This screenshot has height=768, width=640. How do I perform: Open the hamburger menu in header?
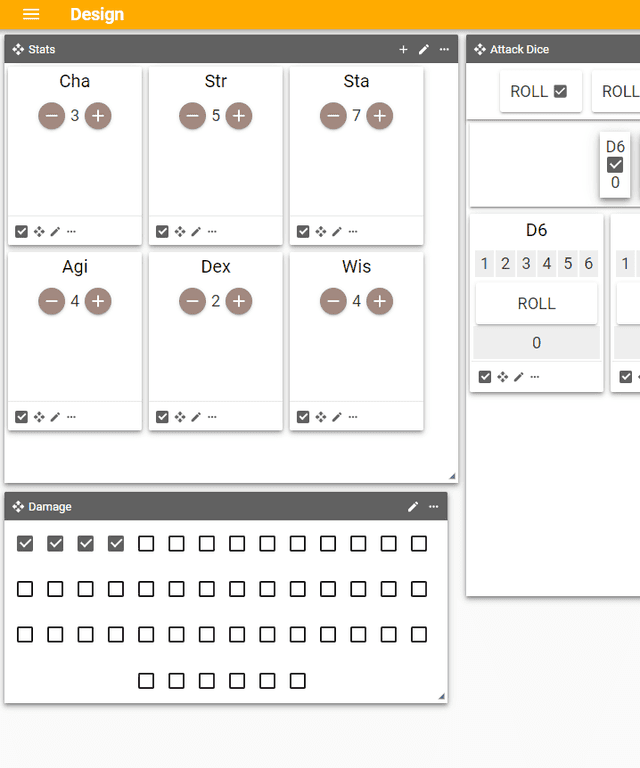(x=31, y=14)
